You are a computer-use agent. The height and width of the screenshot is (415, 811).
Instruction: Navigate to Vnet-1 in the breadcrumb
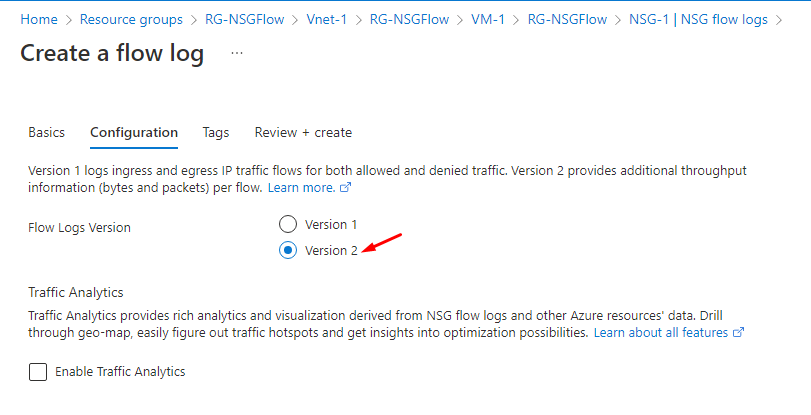click(x=326, y=20)
